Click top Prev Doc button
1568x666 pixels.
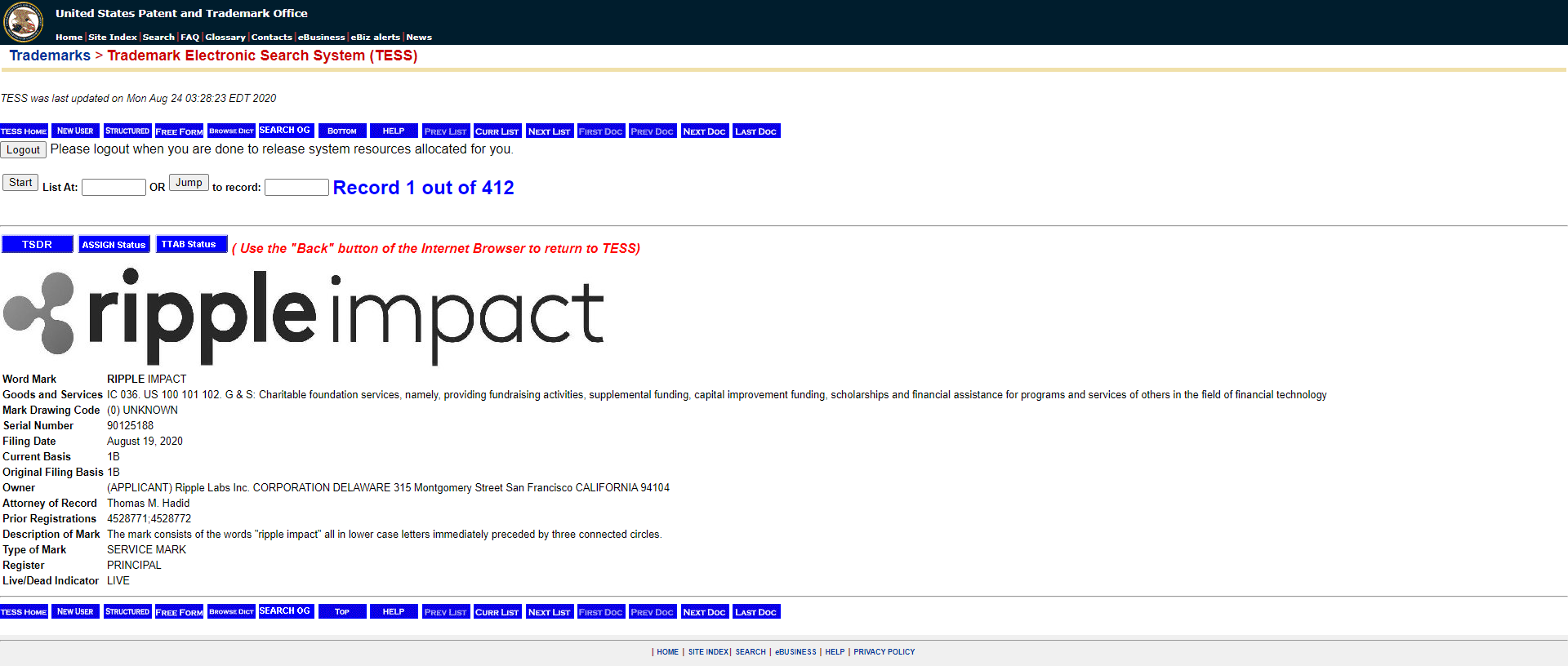[653, 131]
